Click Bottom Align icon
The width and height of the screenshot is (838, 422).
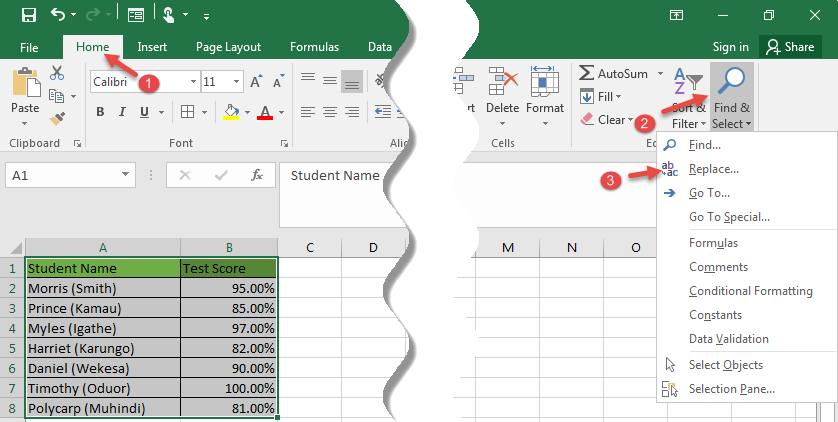352,81
